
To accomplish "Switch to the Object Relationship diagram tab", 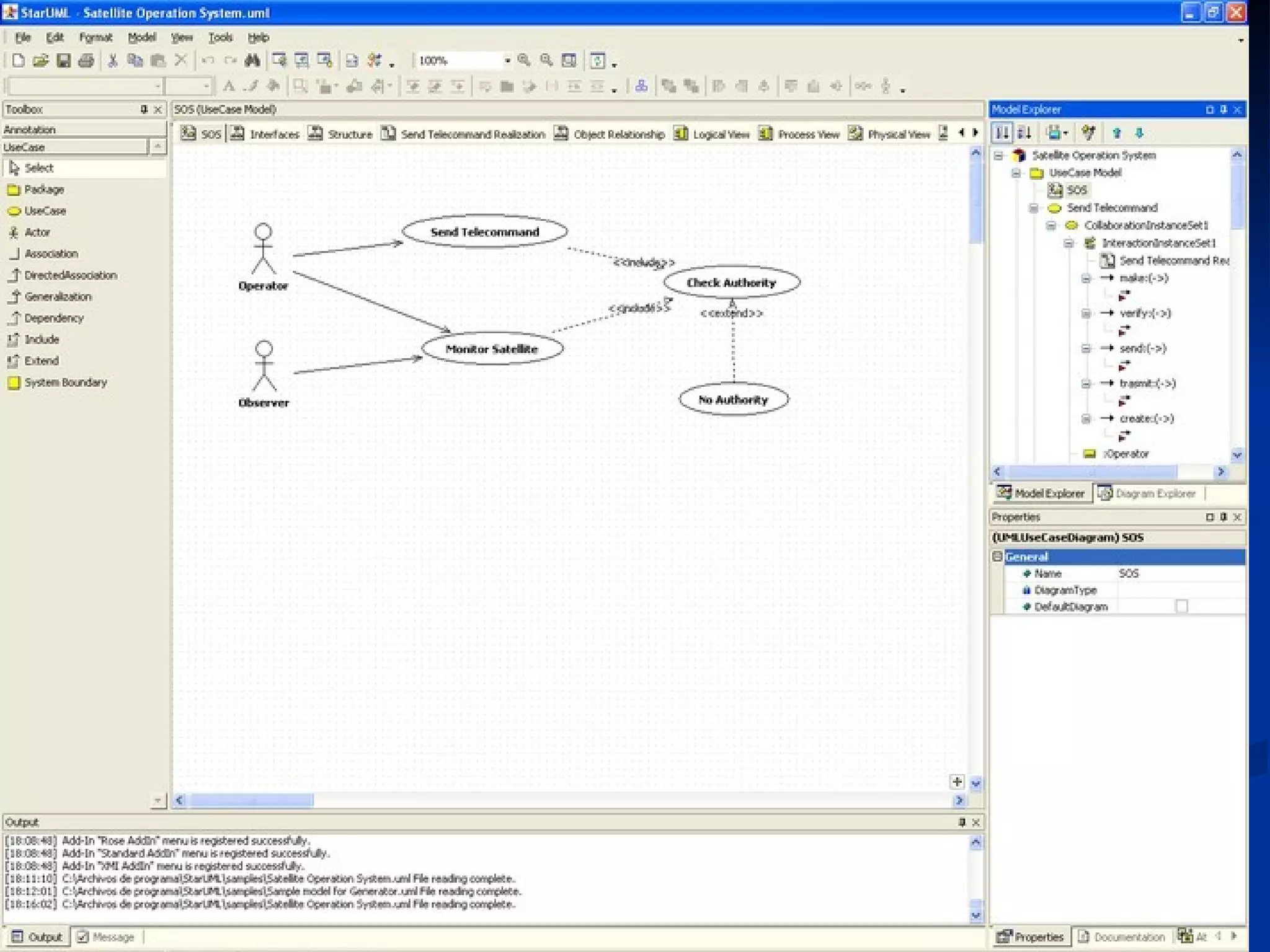I will point(610,134).
